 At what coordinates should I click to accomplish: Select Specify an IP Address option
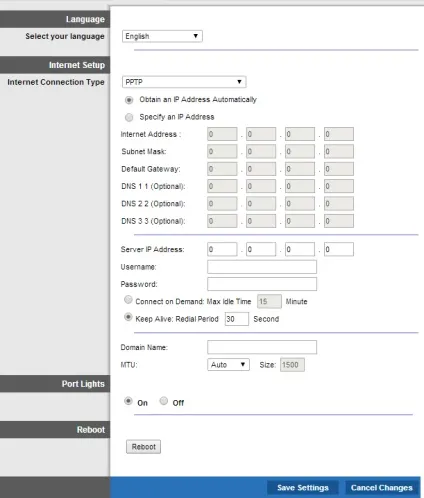tap(129, 117)
